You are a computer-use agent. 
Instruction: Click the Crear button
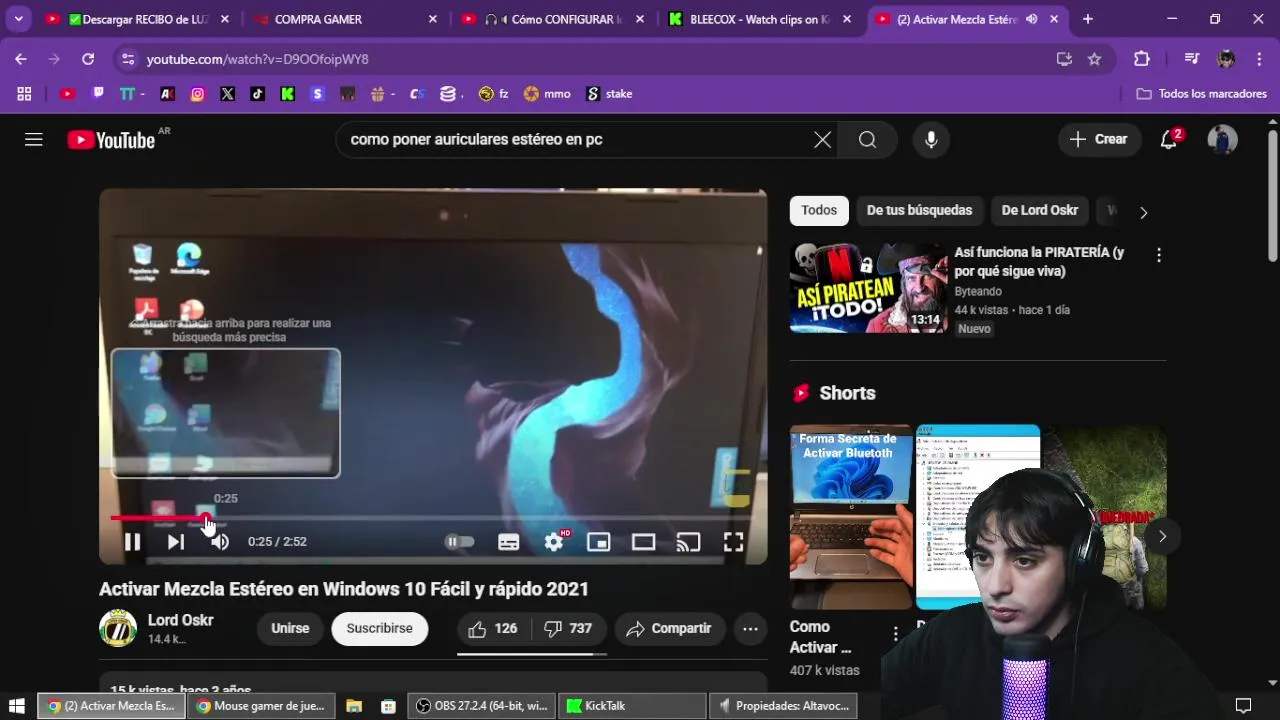[x=1098, y=140]
